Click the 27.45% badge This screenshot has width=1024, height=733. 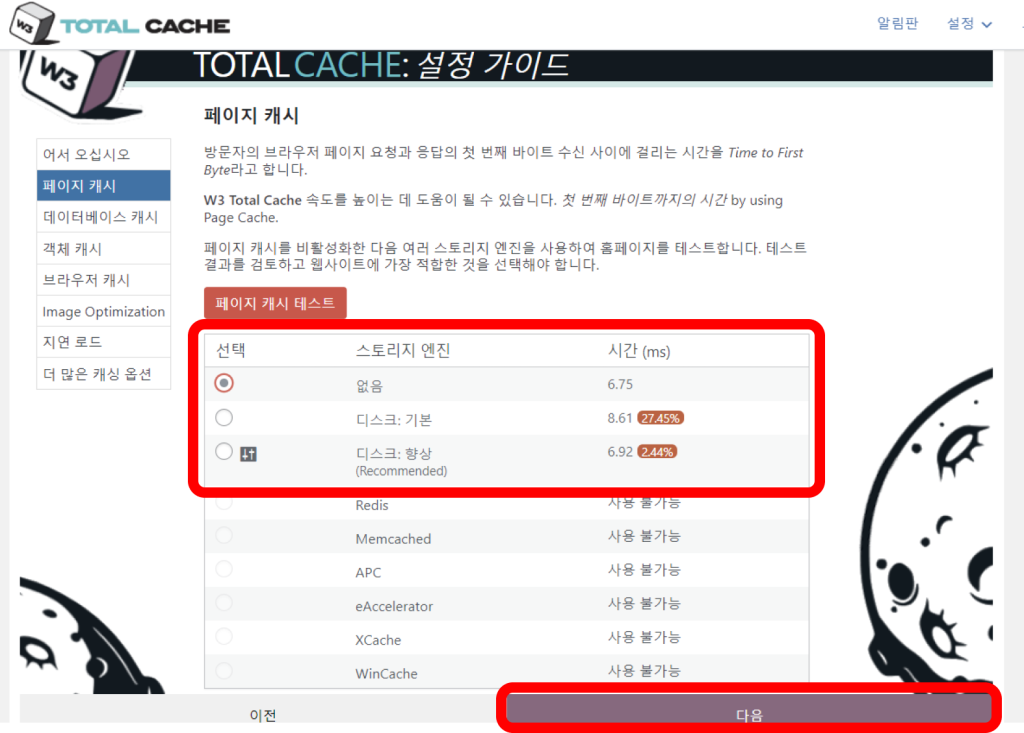click(660, 418)
